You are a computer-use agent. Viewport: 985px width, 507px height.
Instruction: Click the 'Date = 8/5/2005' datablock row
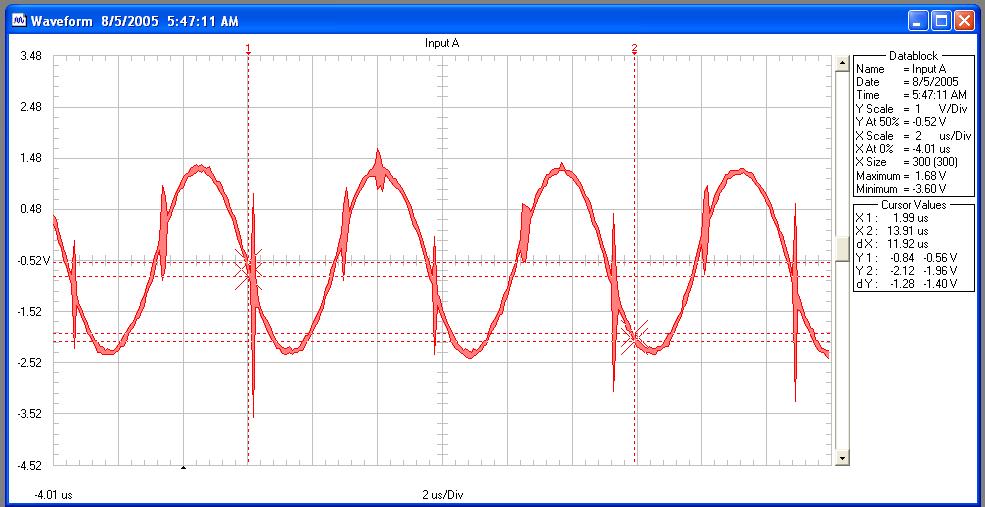coord(907,82)
